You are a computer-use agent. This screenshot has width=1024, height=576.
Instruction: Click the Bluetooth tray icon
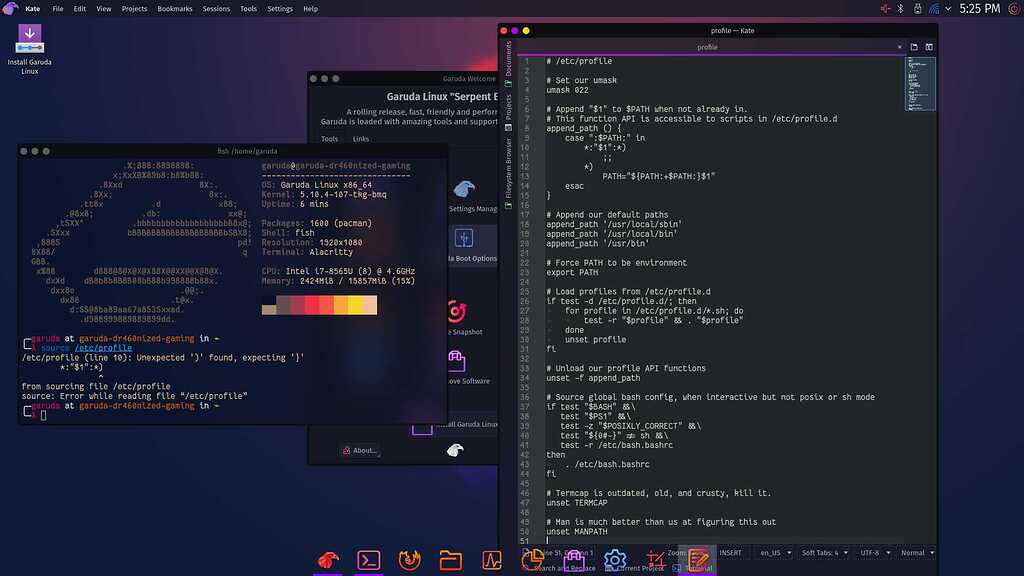[x=899, y=8]
